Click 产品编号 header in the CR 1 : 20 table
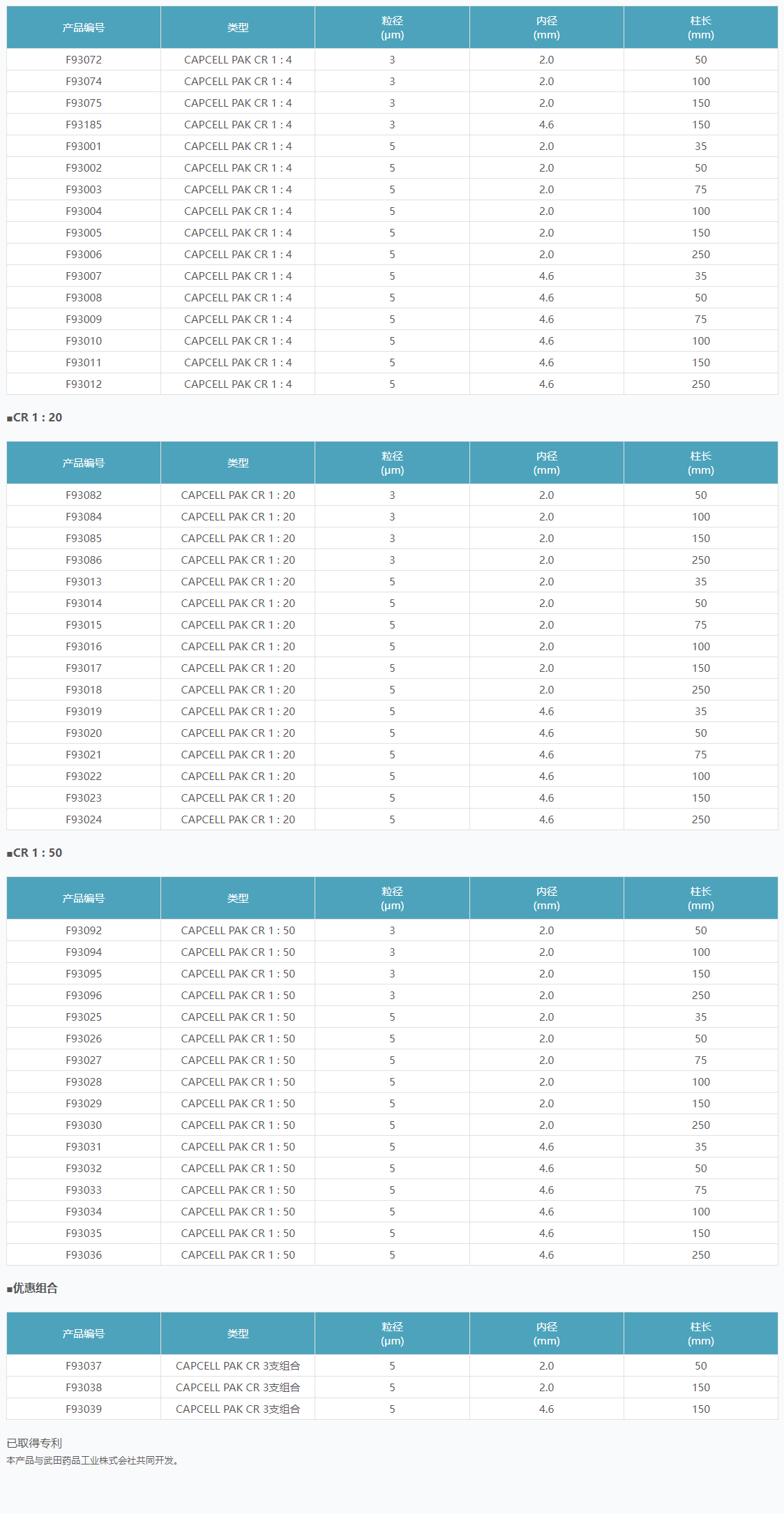 tap(84, 463)
